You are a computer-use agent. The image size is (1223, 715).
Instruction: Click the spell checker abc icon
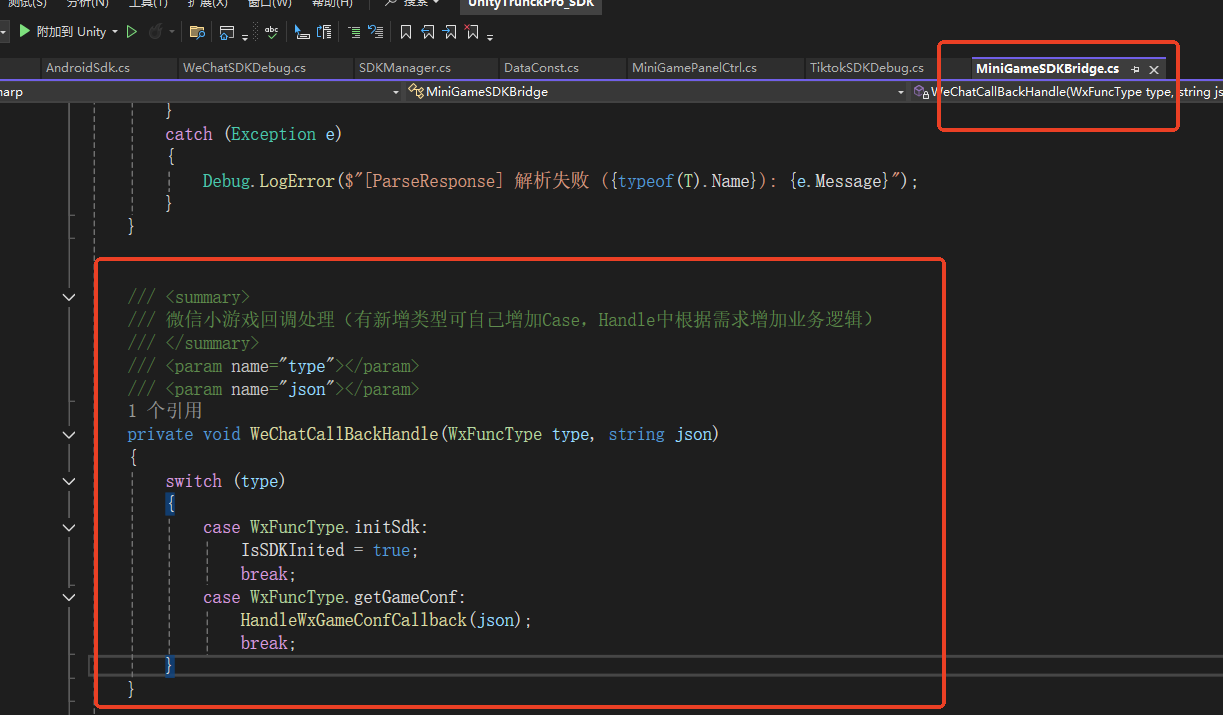[x=271, y=32]
